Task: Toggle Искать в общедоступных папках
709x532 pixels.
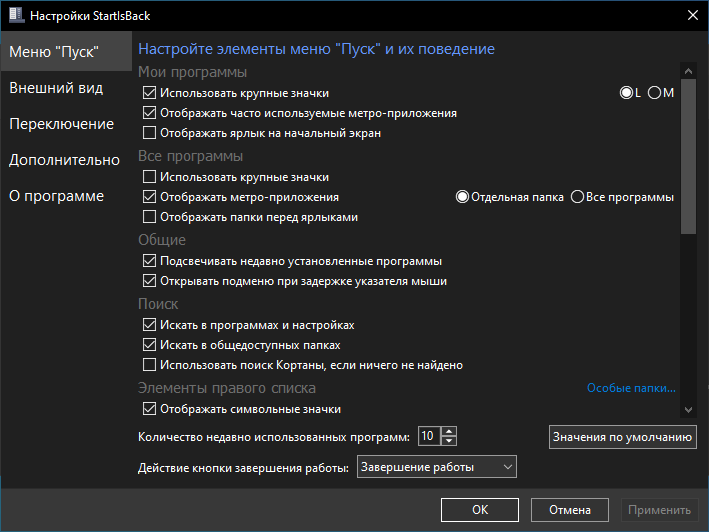Action: [x=149, y=345]
